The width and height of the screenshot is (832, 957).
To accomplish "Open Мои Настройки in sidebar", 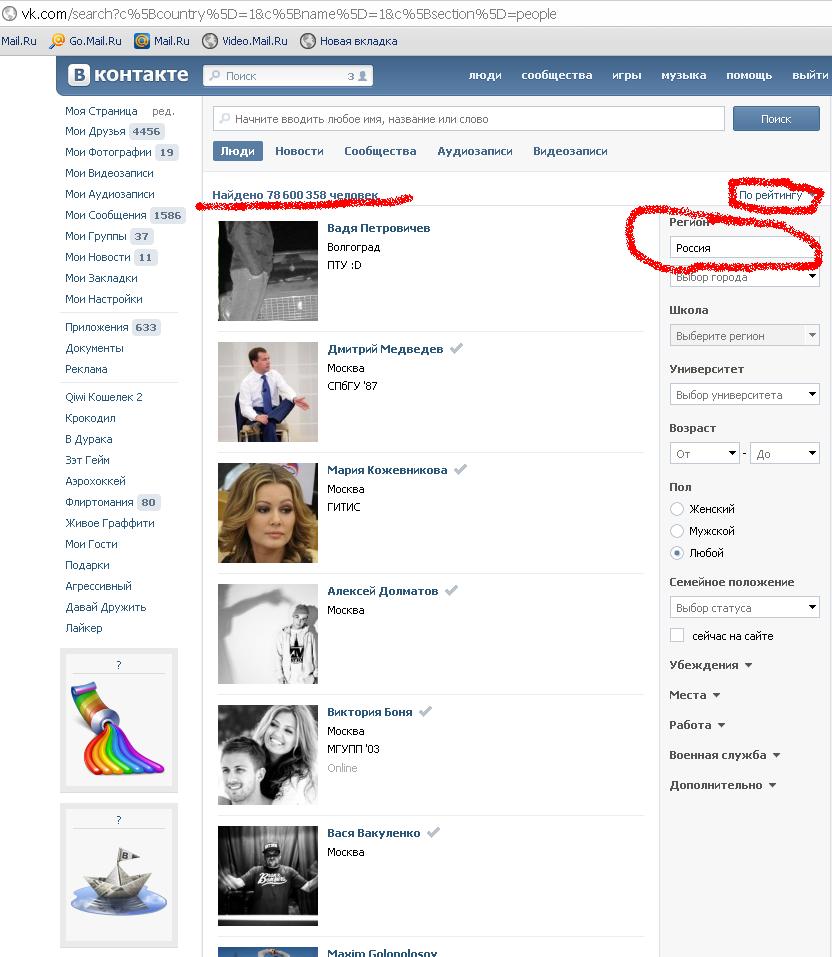I will coord(104,299).
